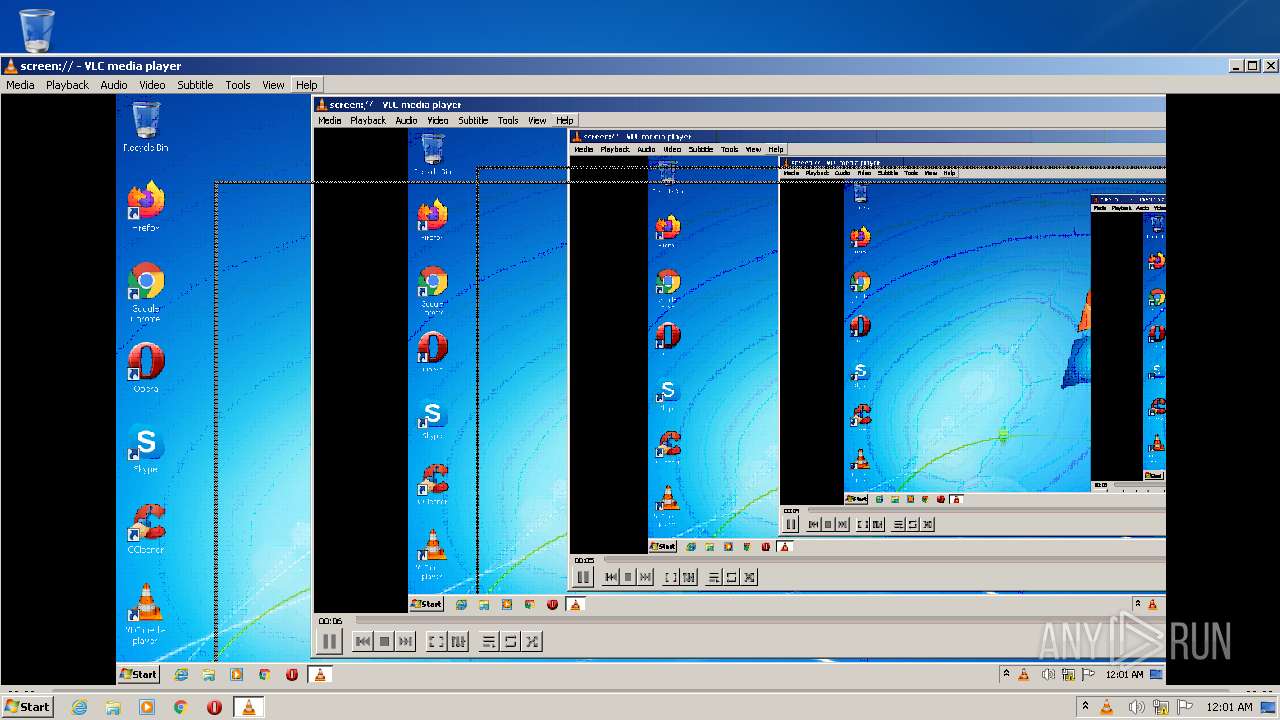Image resolution: width=1280 pixels, height=720 pixels.
Task: Open the network icon in the bottom tray
Action: (x=1163, y=707)
